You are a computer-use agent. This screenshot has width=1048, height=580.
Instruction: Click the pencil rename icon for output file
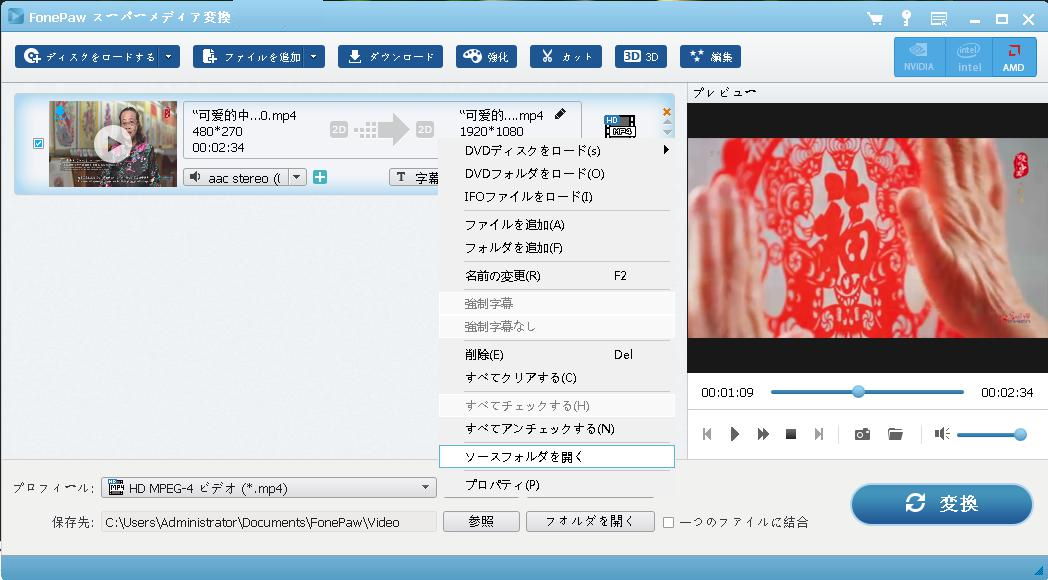[560, 114]
